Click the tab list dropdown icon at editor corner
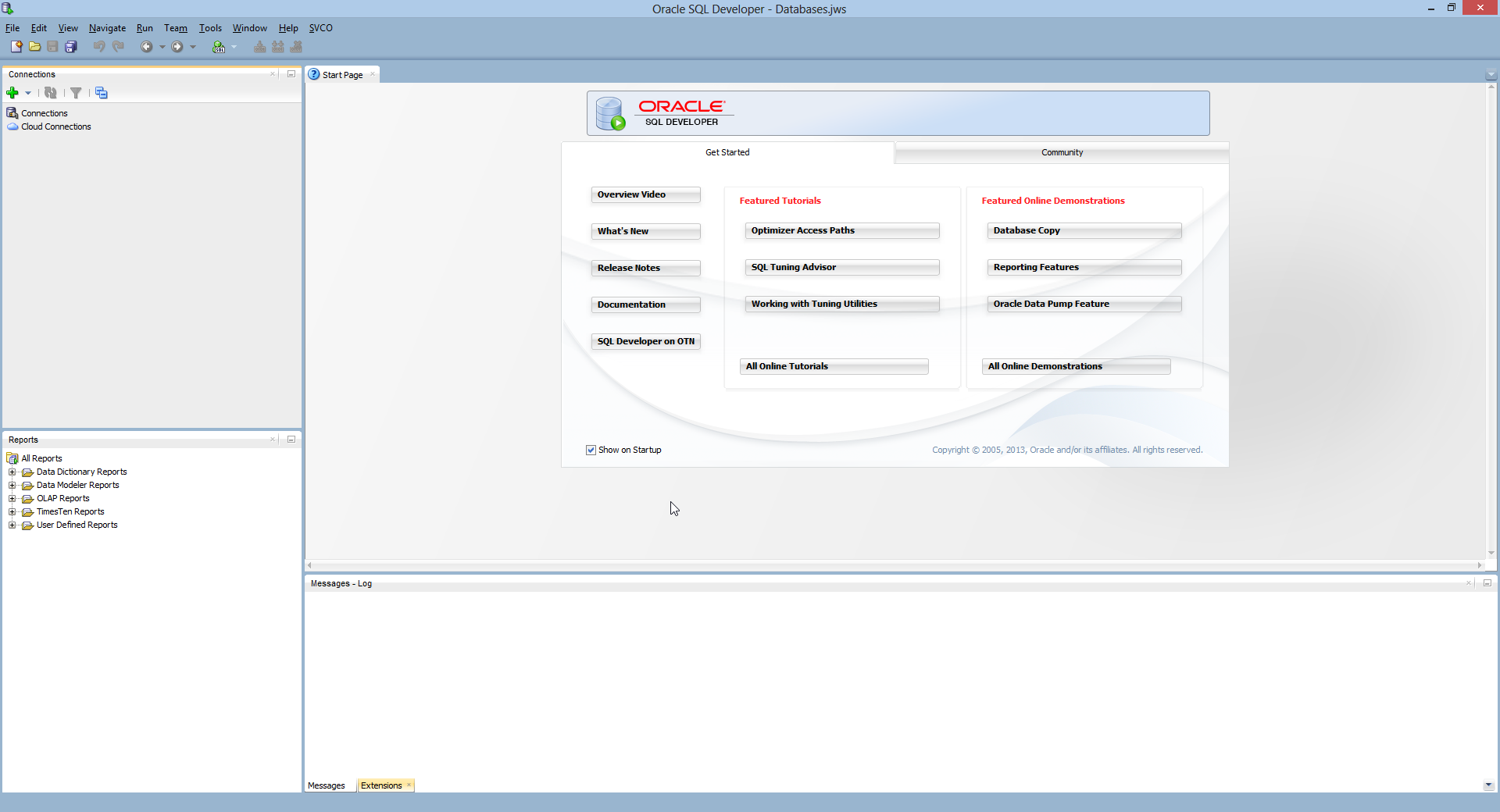 click(x=1491, y=75)
